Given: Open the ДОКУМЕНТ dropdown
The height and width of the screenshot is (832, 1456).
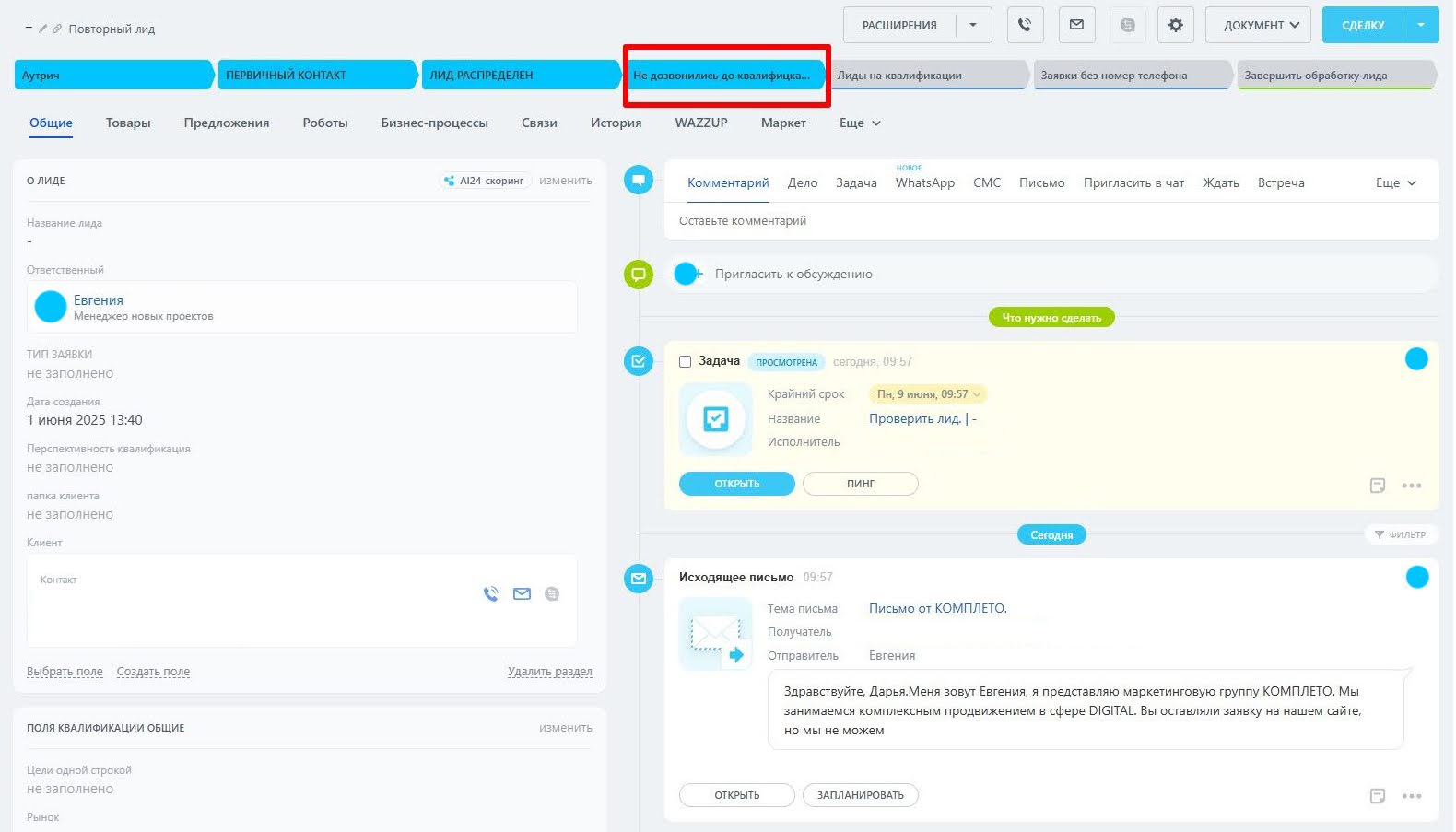Looking at the screenshot, I should click(x=1261, y=25).
